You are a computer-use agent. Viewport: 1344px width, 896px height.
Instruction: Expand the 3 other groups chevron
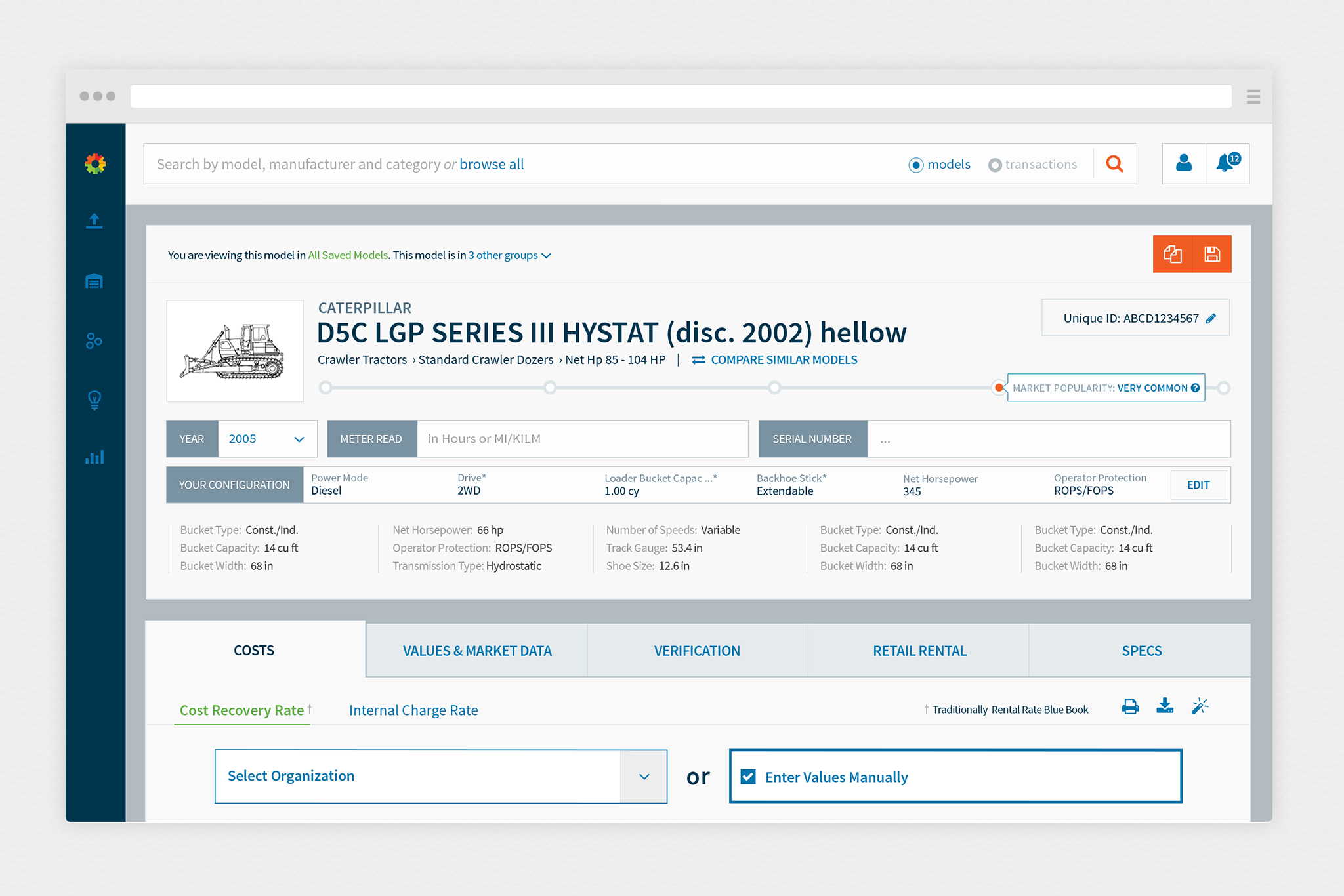pos(546,256)
